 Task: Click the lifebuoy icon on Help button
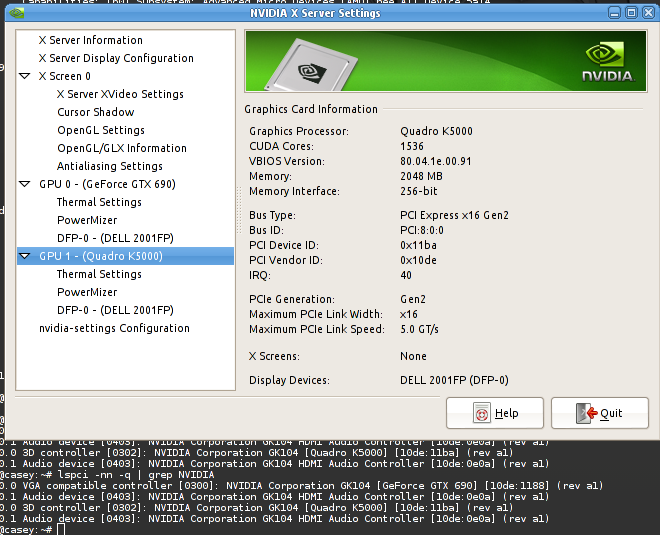coord(483,413)
